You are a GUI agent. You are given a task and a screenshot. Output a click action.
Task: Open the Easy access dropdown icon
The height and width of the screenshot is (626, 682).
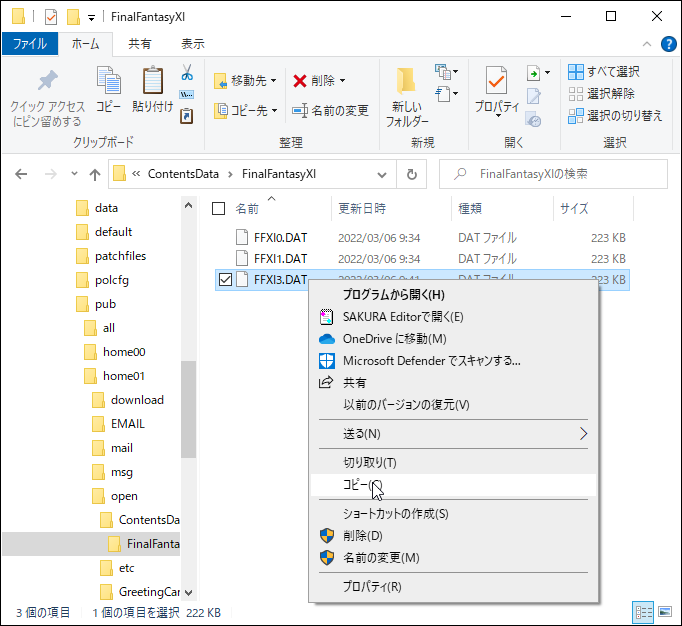point(446,94)
